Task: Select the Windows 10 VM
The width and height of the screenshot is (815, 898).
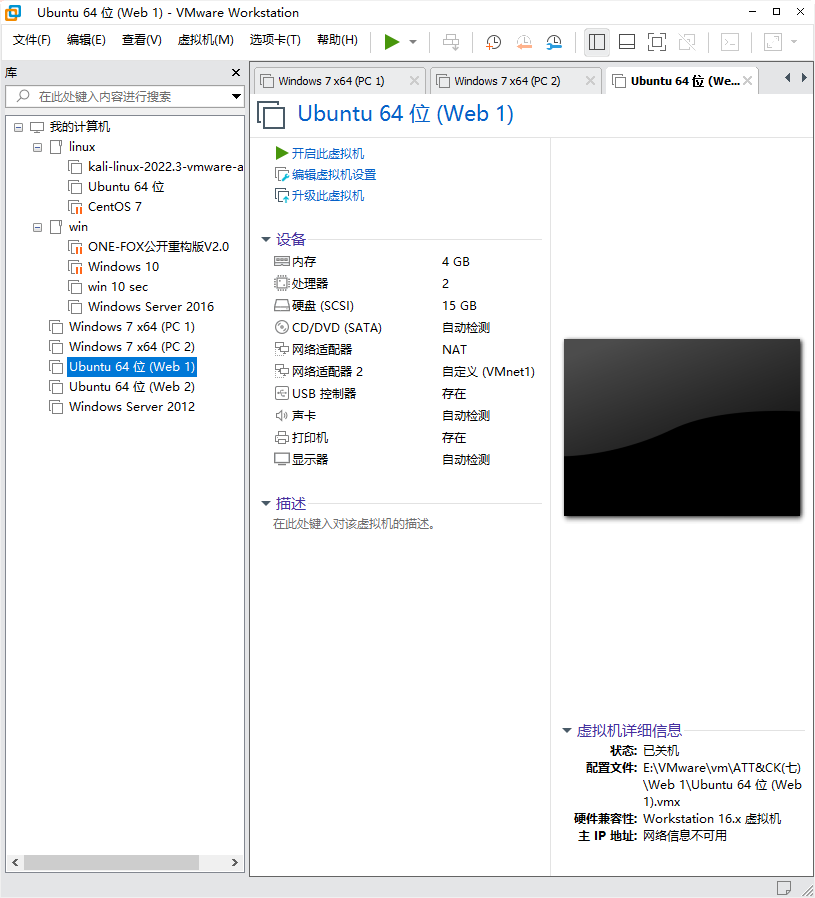Action: pos(113,267)
